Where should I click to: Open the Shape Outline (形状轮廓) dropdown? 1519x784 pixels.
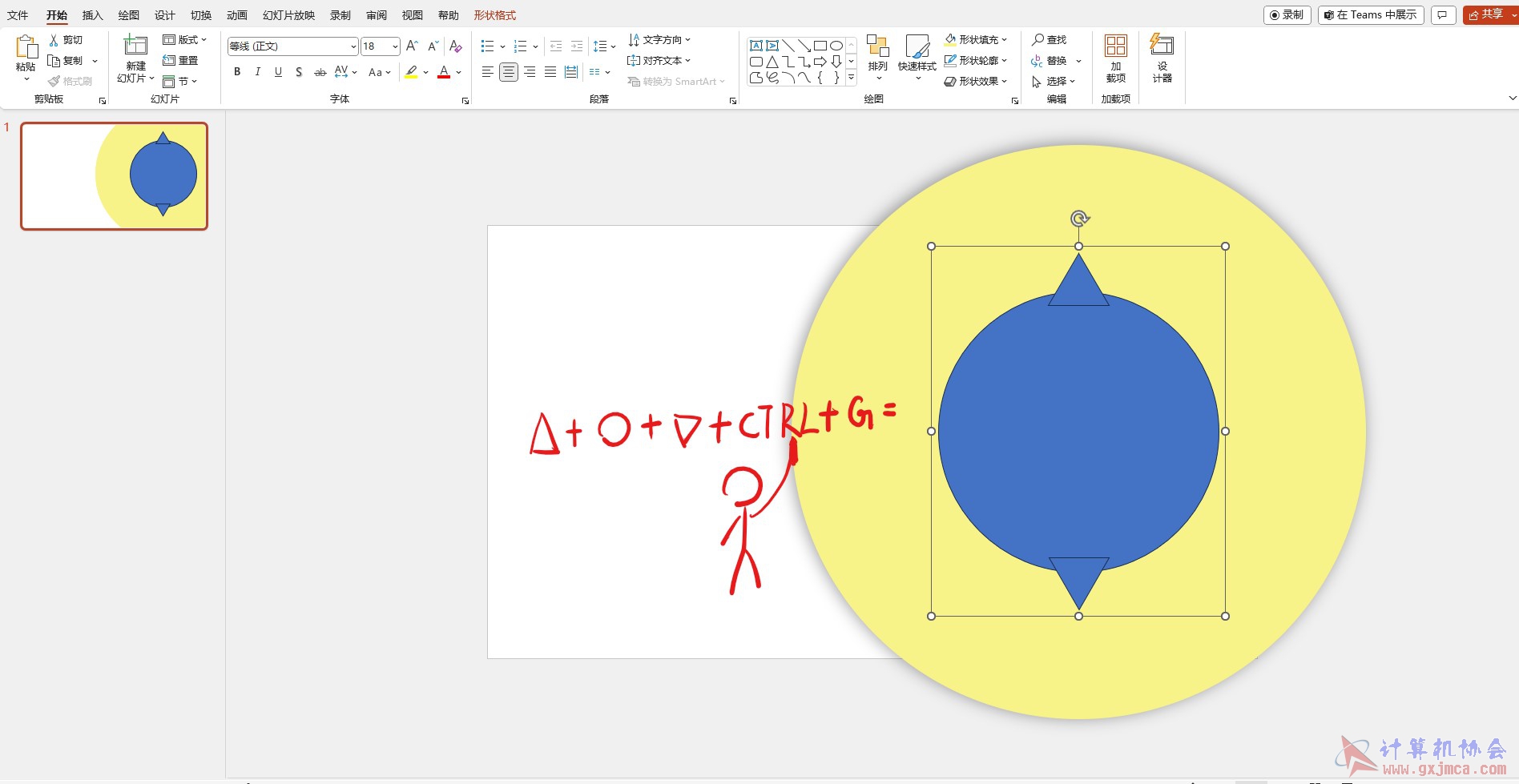976,61
